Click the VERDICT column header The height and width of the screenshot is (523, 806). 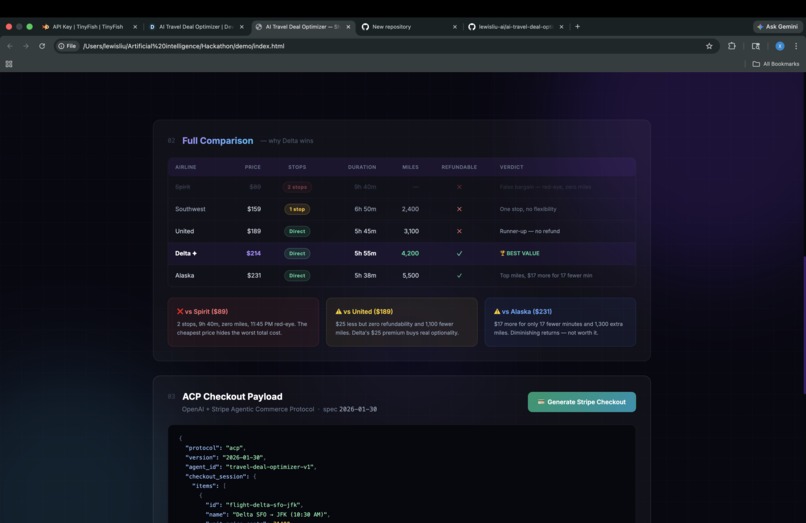click(511, 167)
